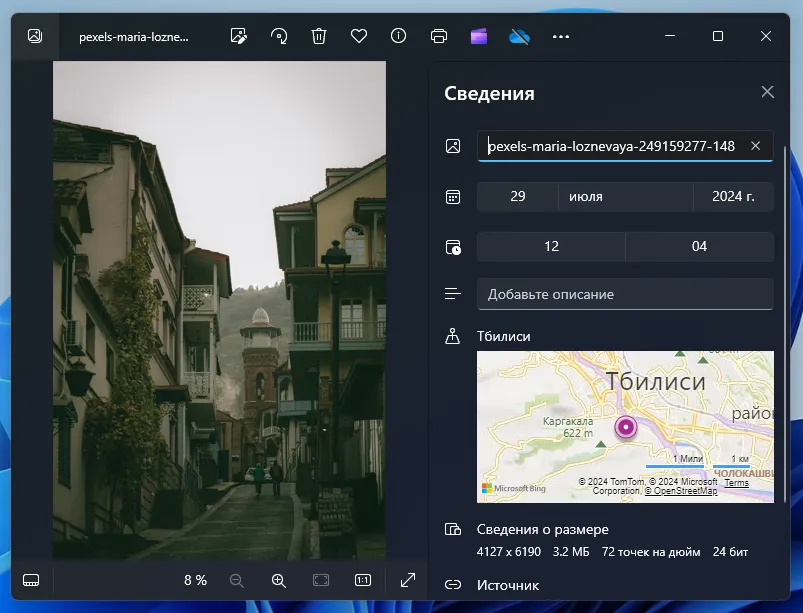The width and height of the screenshot is (803, 613).
Task: Open the image in Microsoft Designer
Action: 478,36
